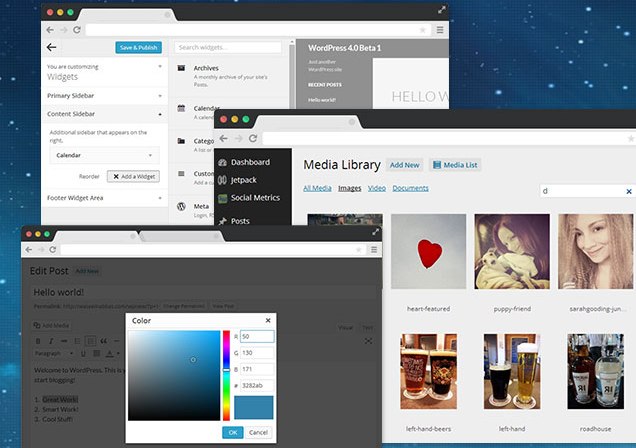This screenshot has height=448, width=636.
Task: Toggle Strikethrough in the editor toolbar
Action: pos(64,341)
